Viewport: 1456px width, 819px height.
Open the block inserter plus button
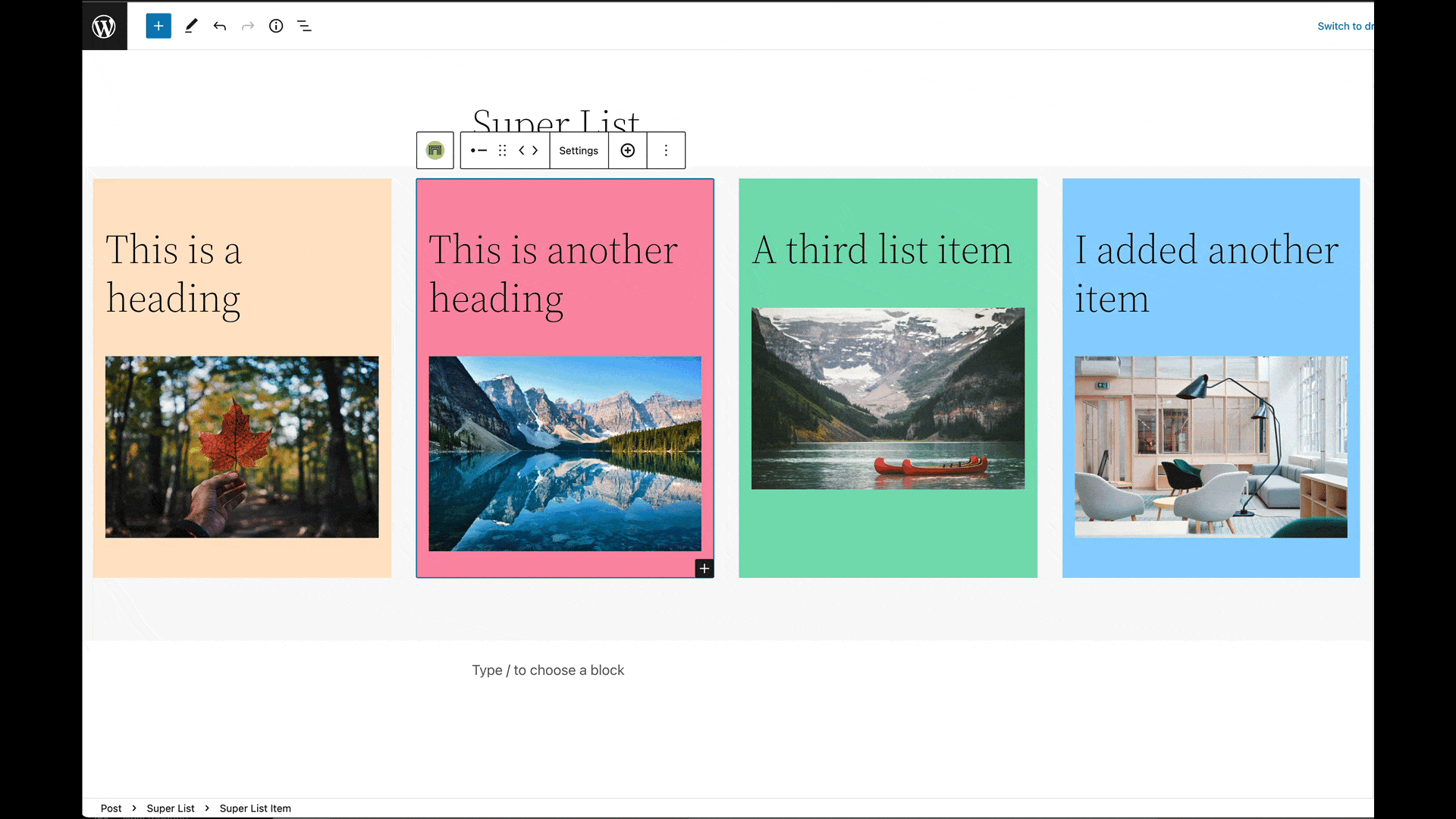158,26
